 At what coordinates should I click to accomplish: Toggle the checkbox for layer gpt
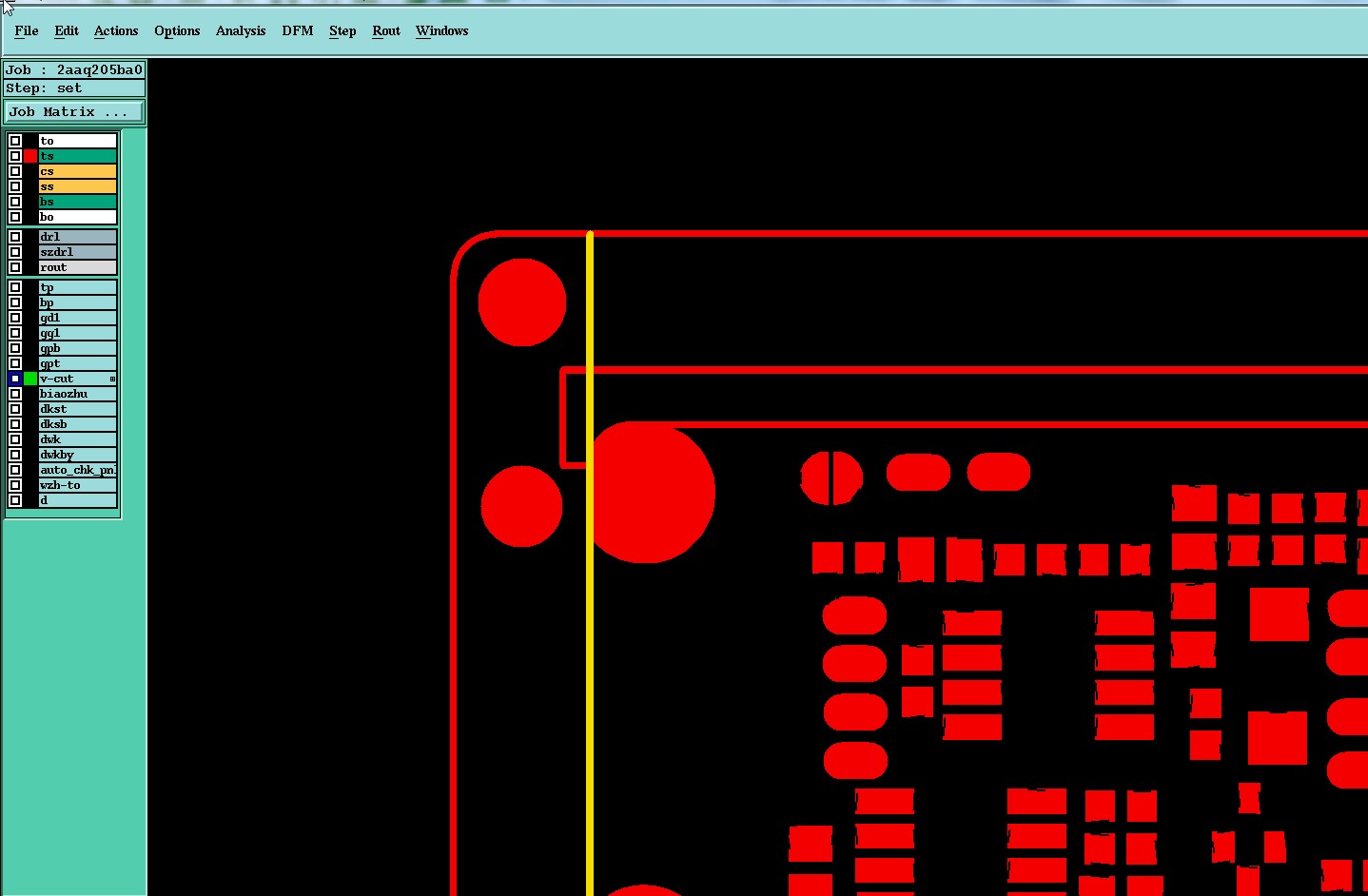15,363
